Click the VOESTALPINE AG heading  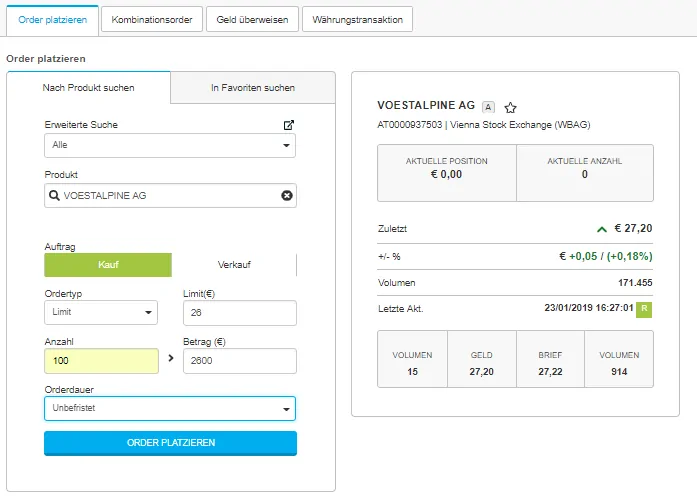coord(426,105)
